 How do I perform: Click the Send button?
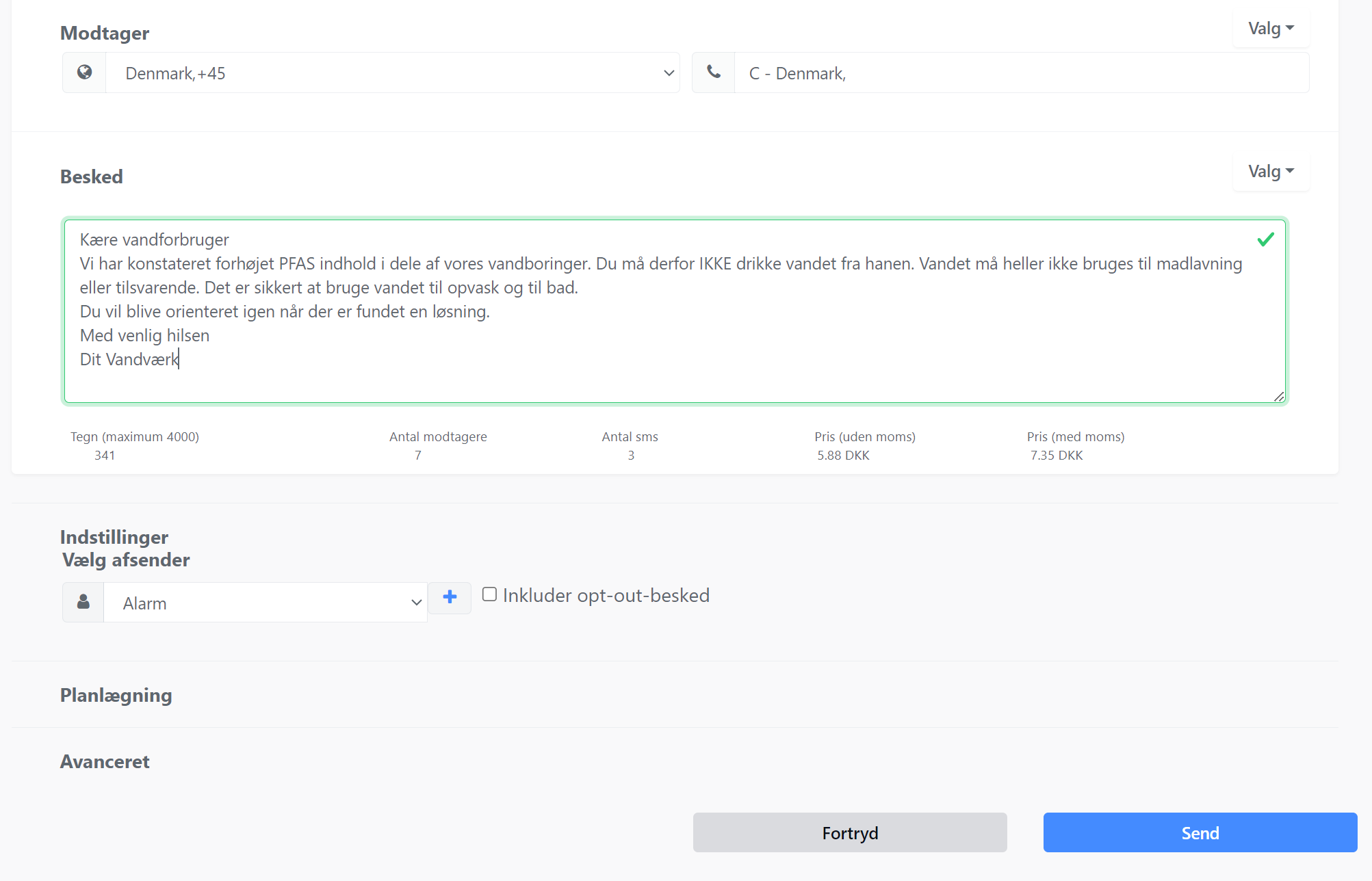(x=1200, y=832)
